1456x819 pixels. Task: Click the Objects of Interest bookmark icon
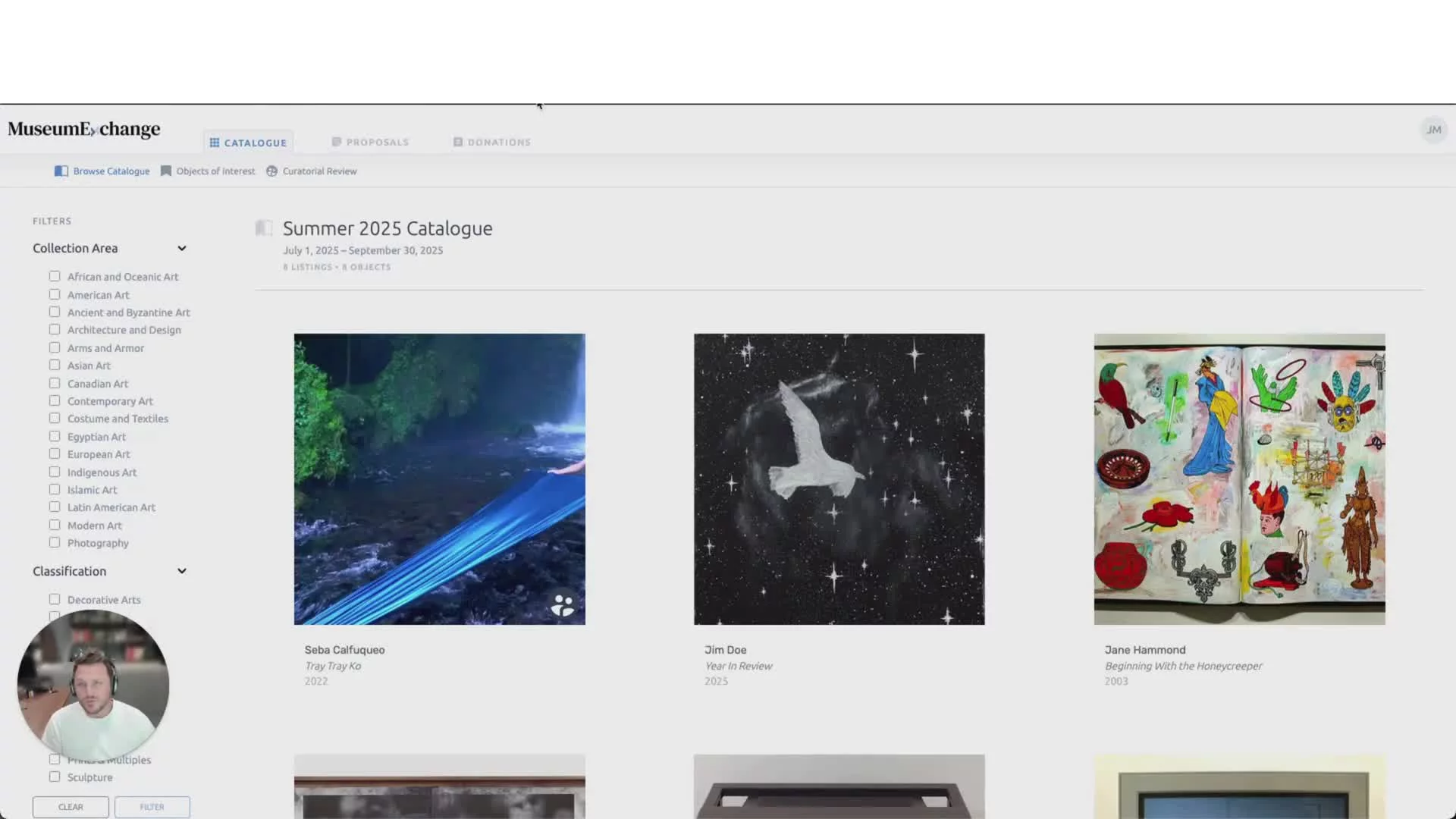click(x=166, y=171)
